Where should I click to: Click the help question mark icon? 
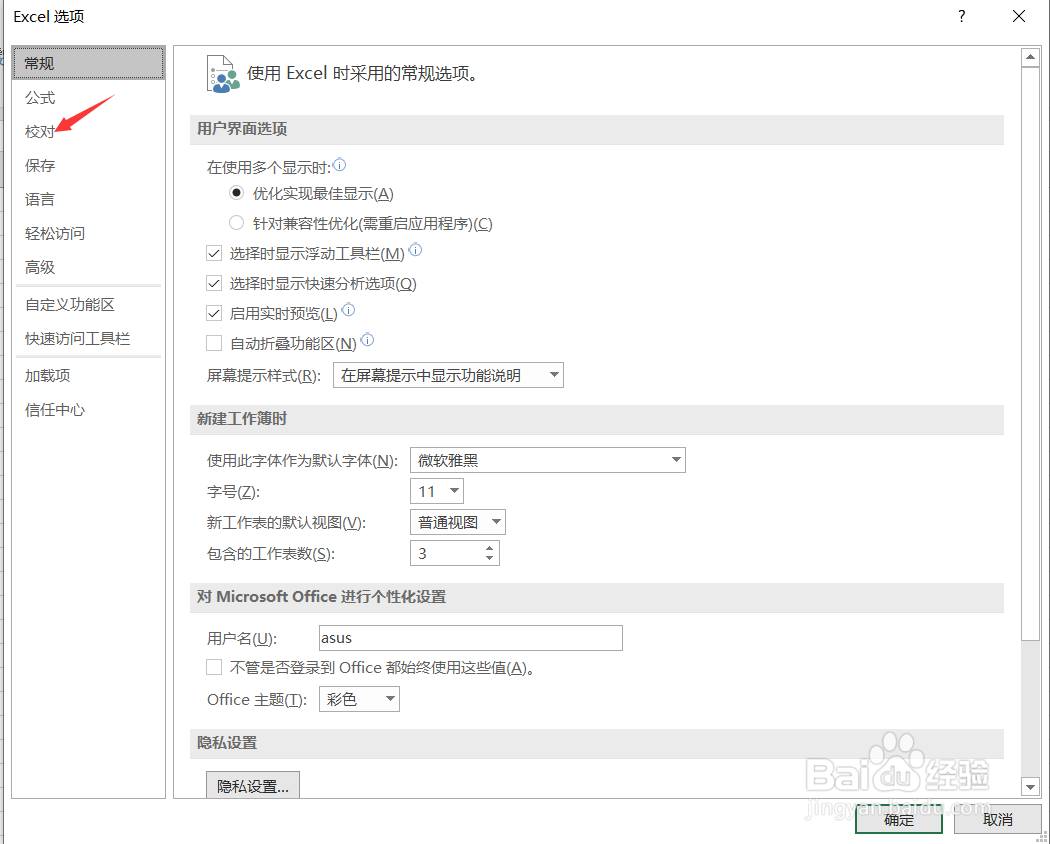[x=962, y=17]
